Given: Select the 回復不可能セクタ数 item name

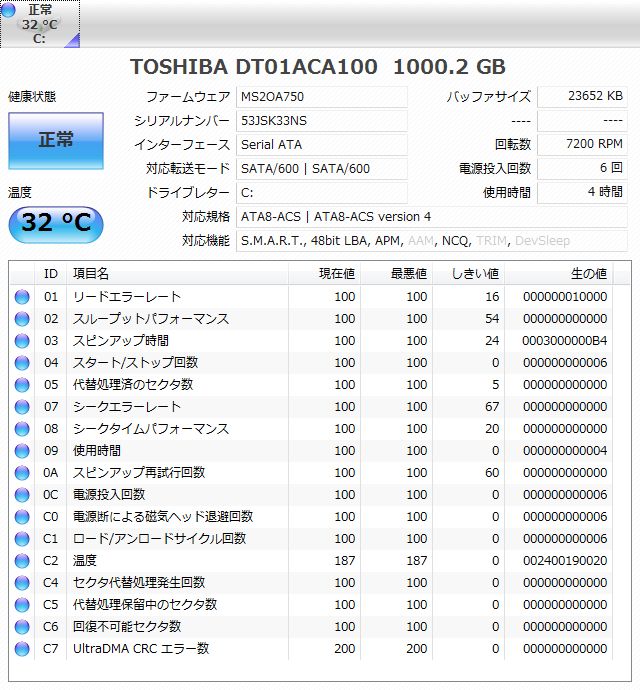Looking at the screenshot, I should [127, 627].
